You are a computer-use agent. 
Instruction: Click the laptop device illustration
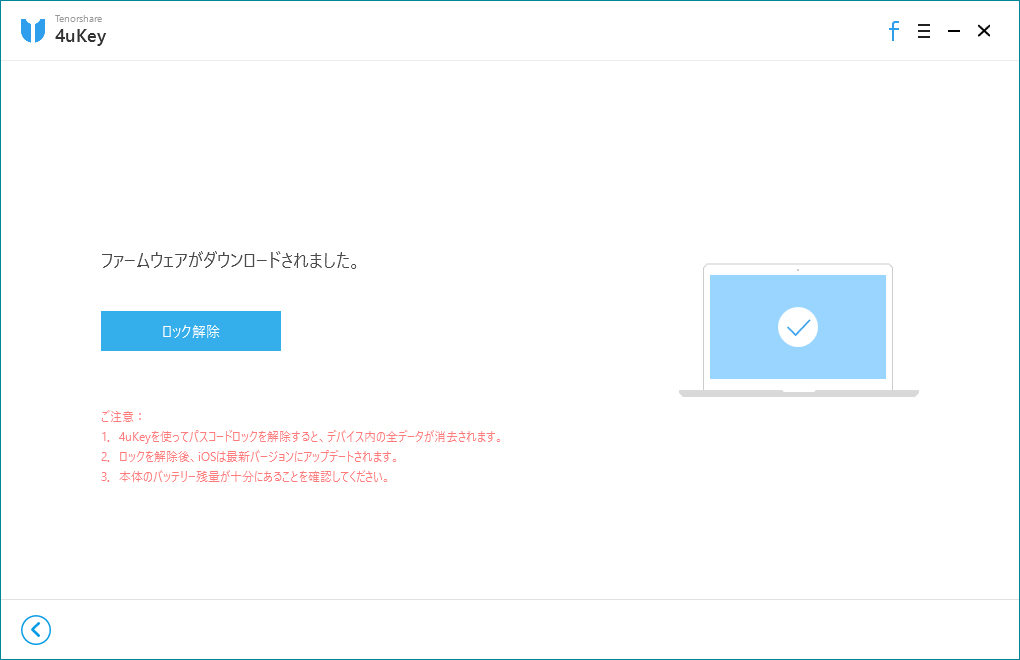pyautogui.click(x=797, y=330)
